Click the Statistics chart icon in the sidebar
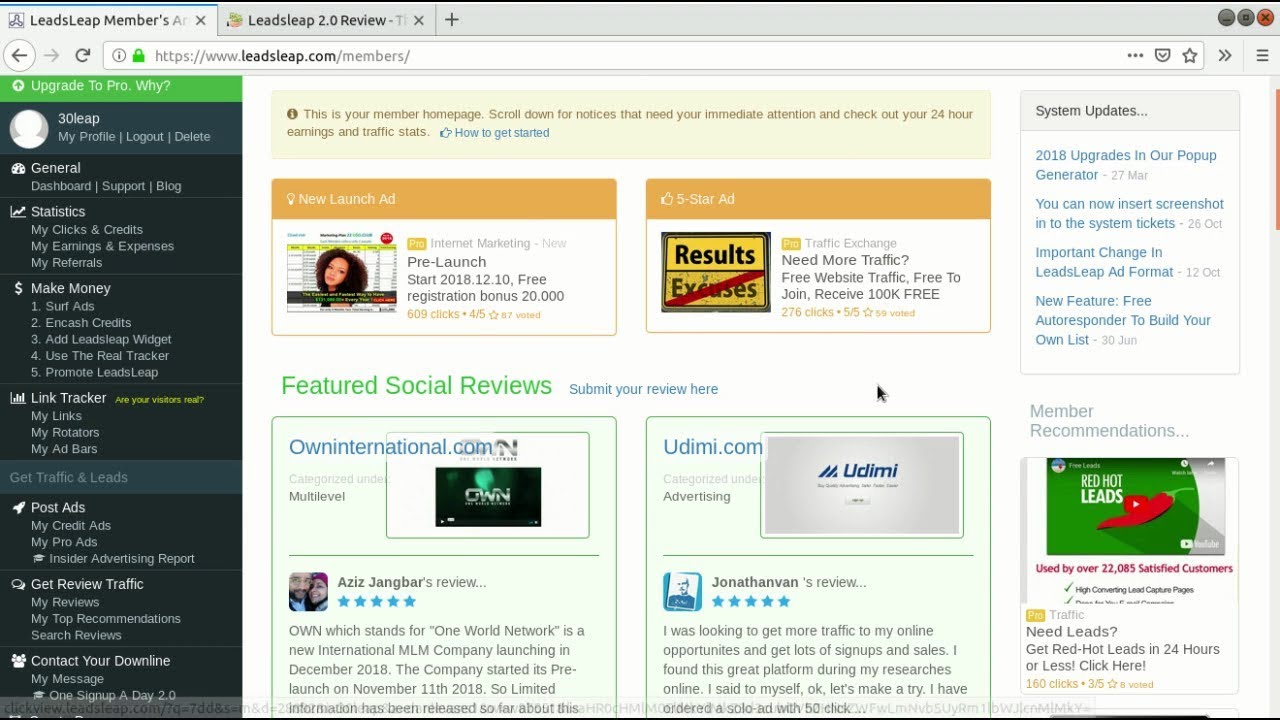 (18, 211)
